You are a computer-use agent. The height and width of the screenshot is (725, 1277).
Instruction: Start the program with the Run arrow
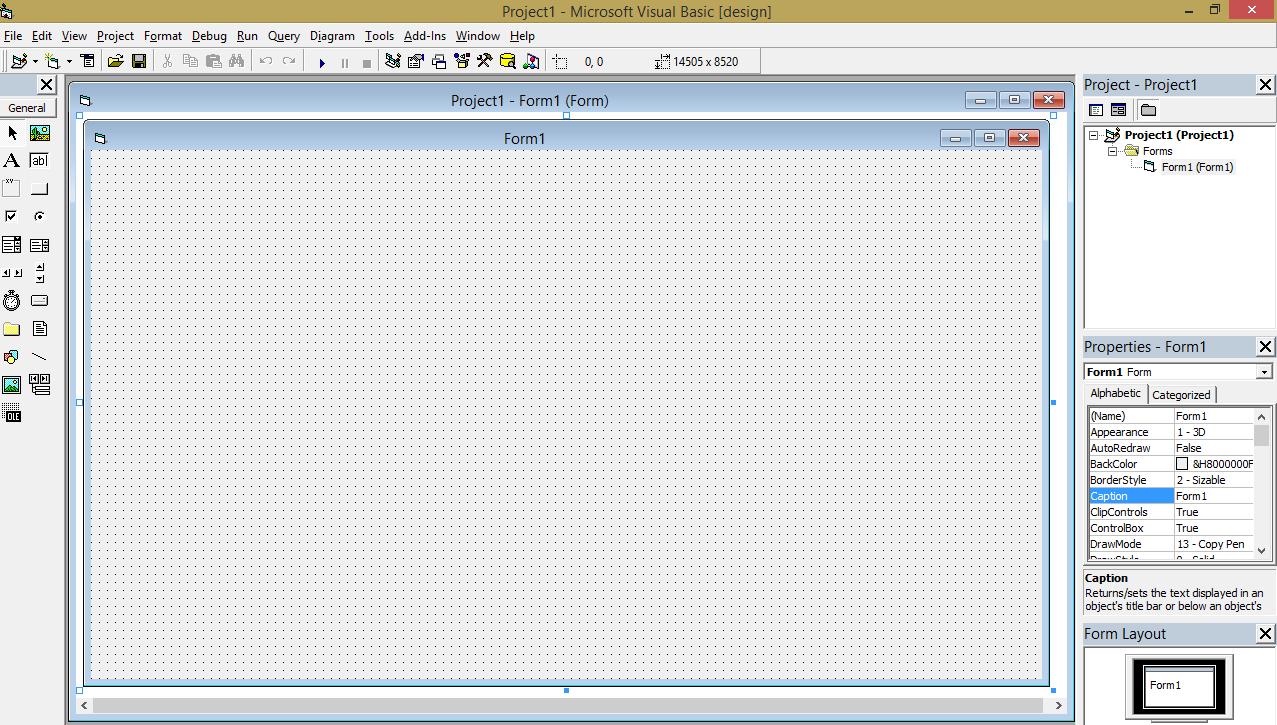point(322,62)
